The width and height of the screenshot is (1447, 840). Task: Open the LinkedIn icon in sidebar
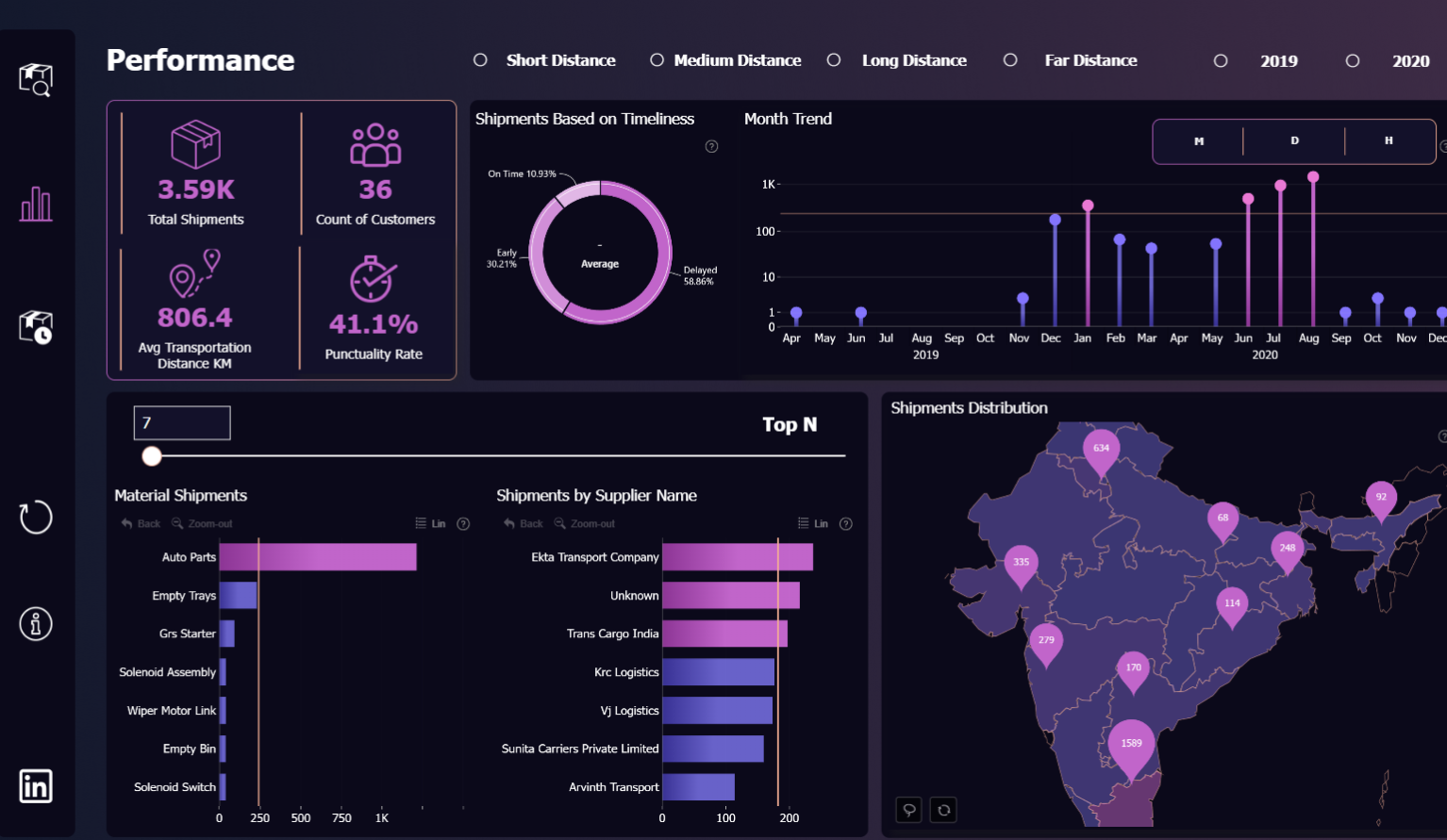(36, 786)
